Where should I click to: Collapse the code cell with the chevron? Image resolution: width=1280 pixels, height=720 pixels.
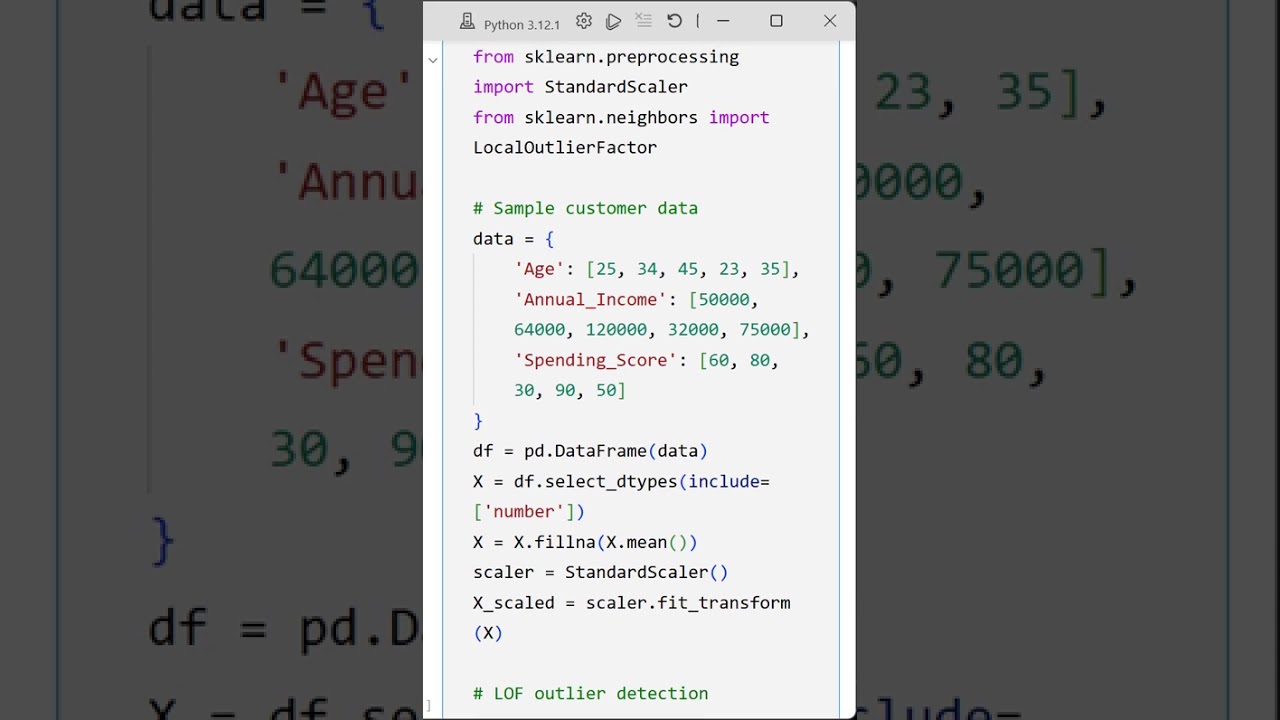[432, 60]
